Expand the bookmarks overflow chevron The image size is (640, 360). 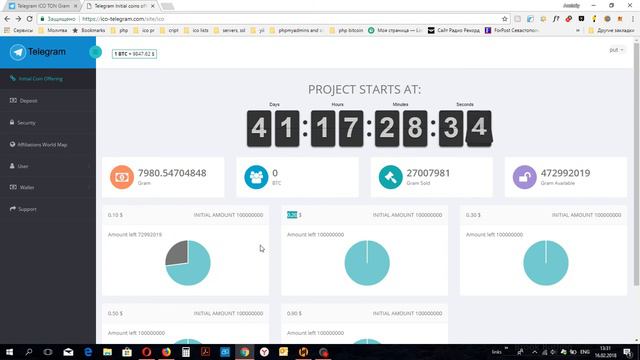(578, 30)
